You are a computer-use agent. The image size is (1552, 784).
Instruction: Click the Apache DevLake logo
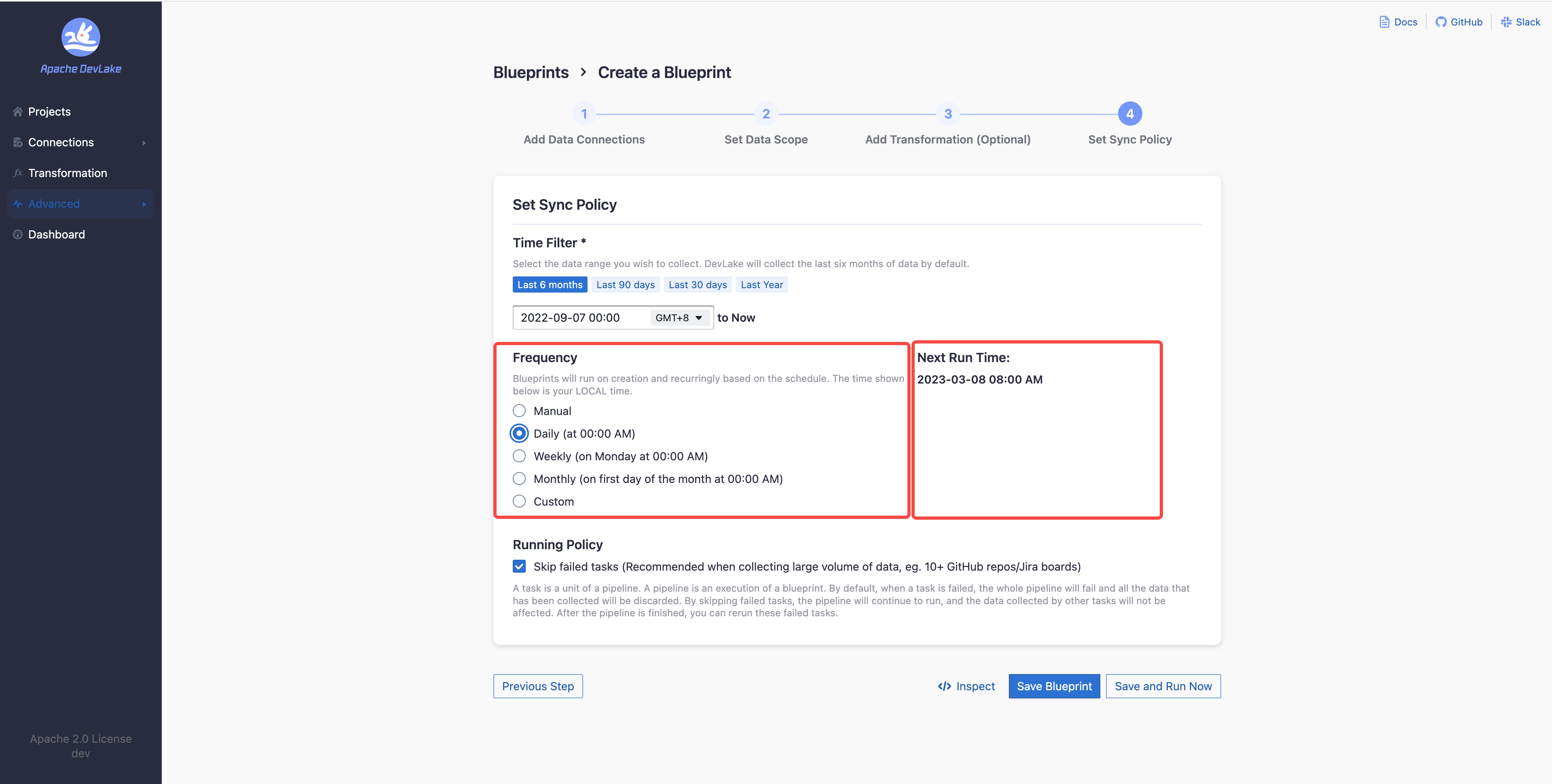(x=81, y=37)
